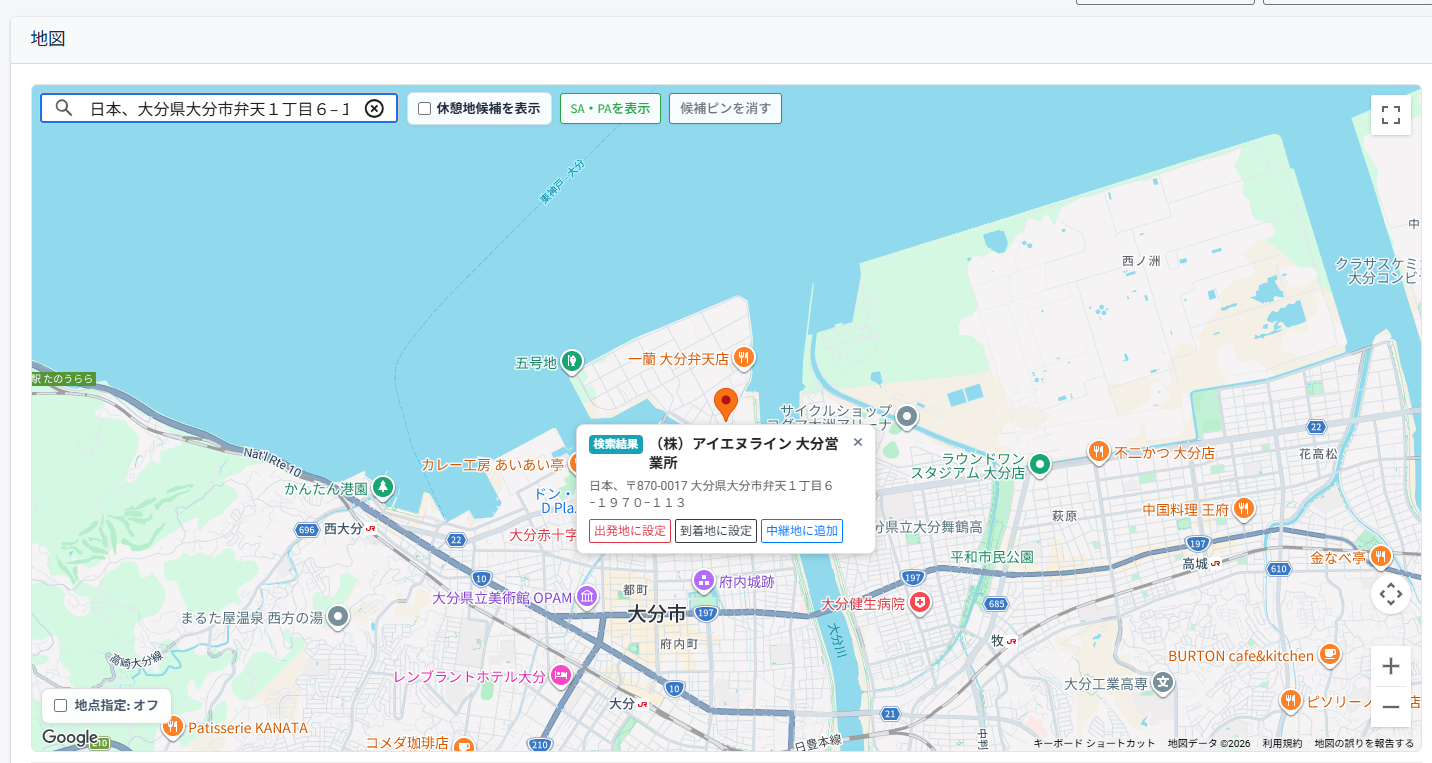1432x763 pixels.
Task: Click the かんたん港園 park marker
Action: point(383,488)
